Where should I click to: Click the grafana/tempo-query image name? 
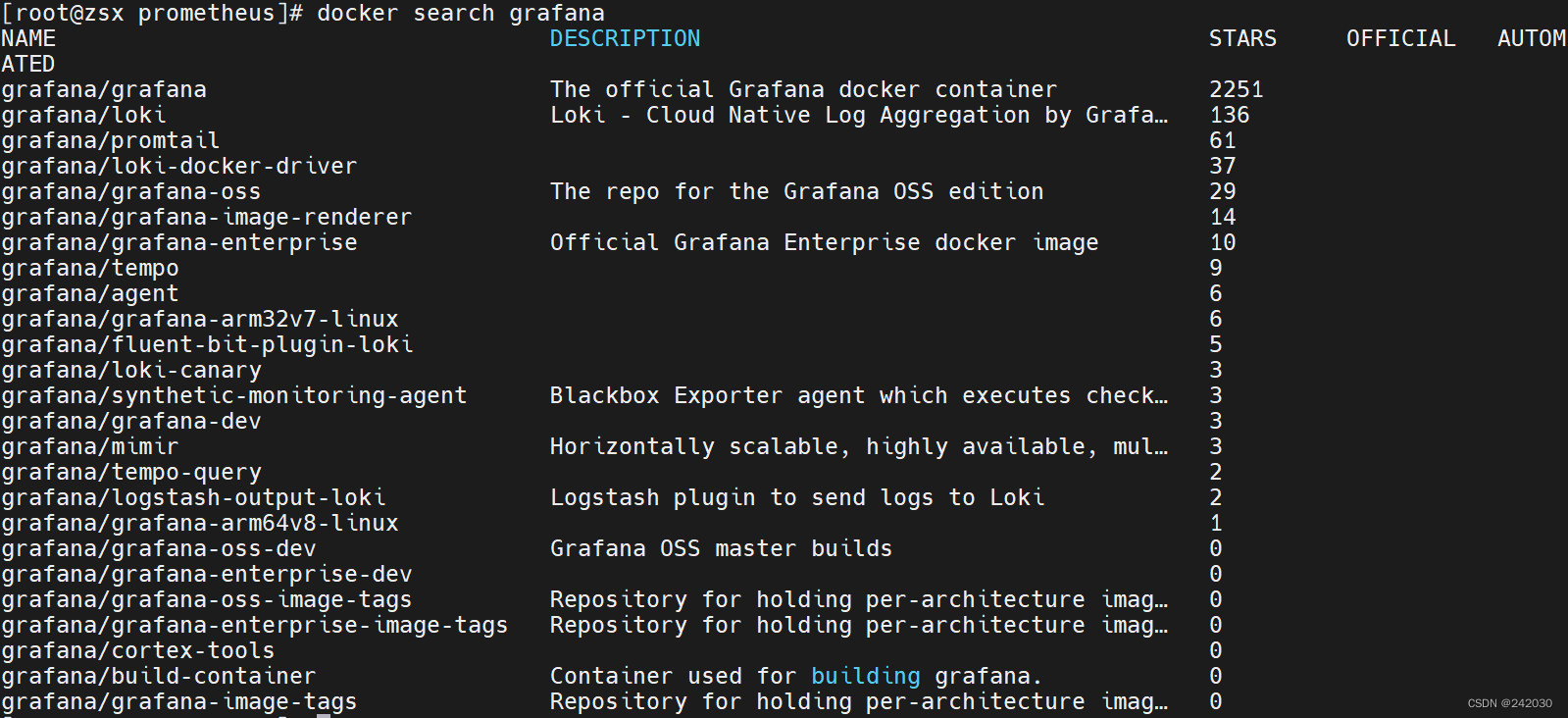click(131, 473)
